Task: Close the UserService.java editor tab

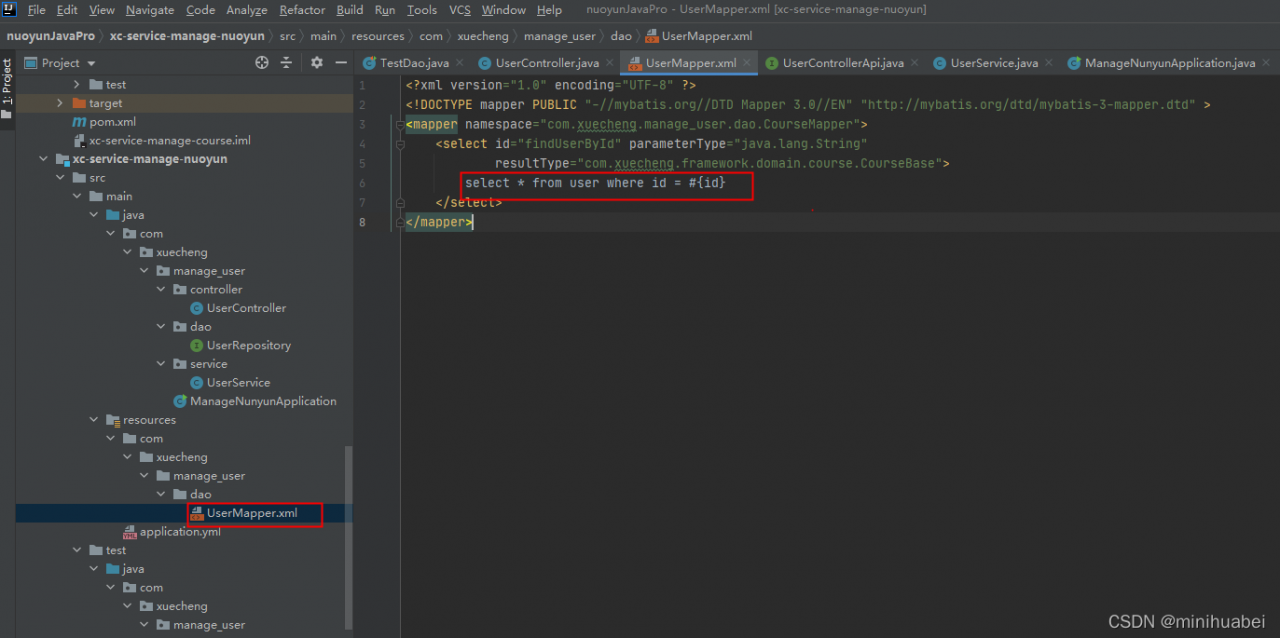Action: pyautogui.click(x=1048, y=63)
